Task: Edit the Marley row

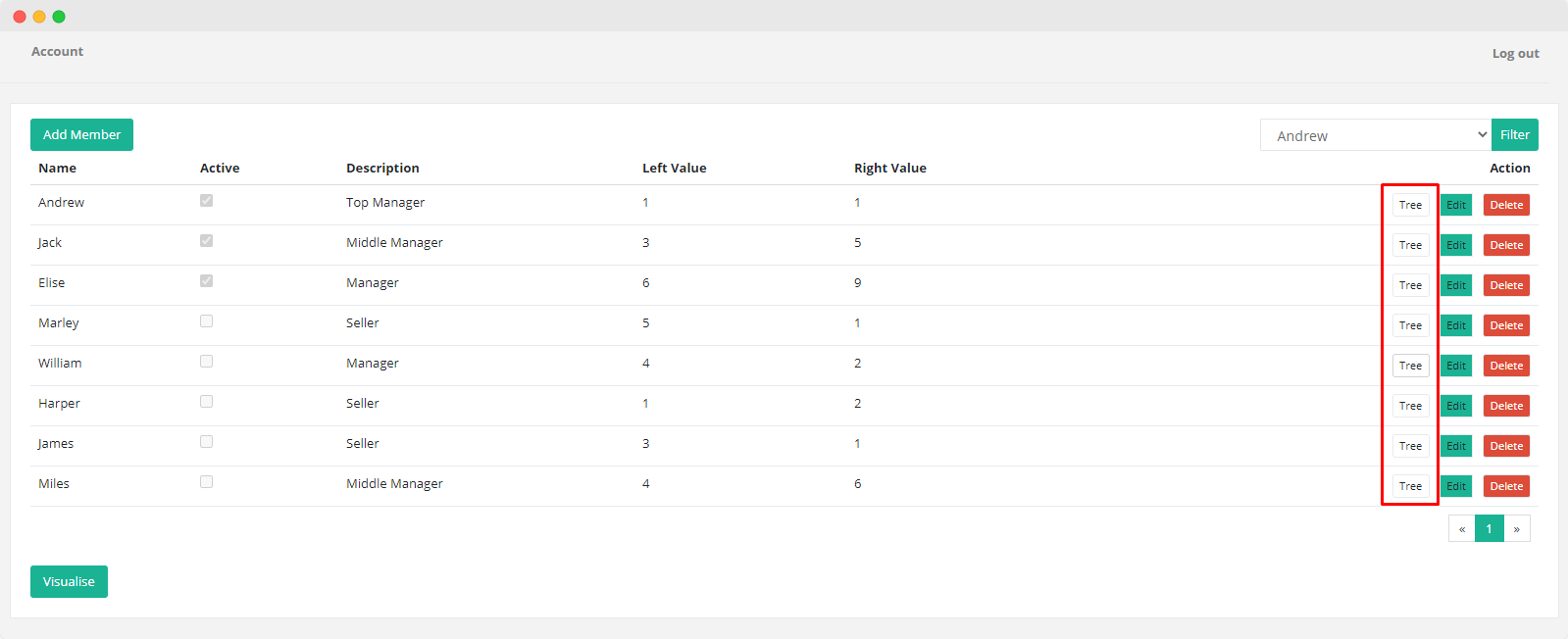Action: [1456, 325]
